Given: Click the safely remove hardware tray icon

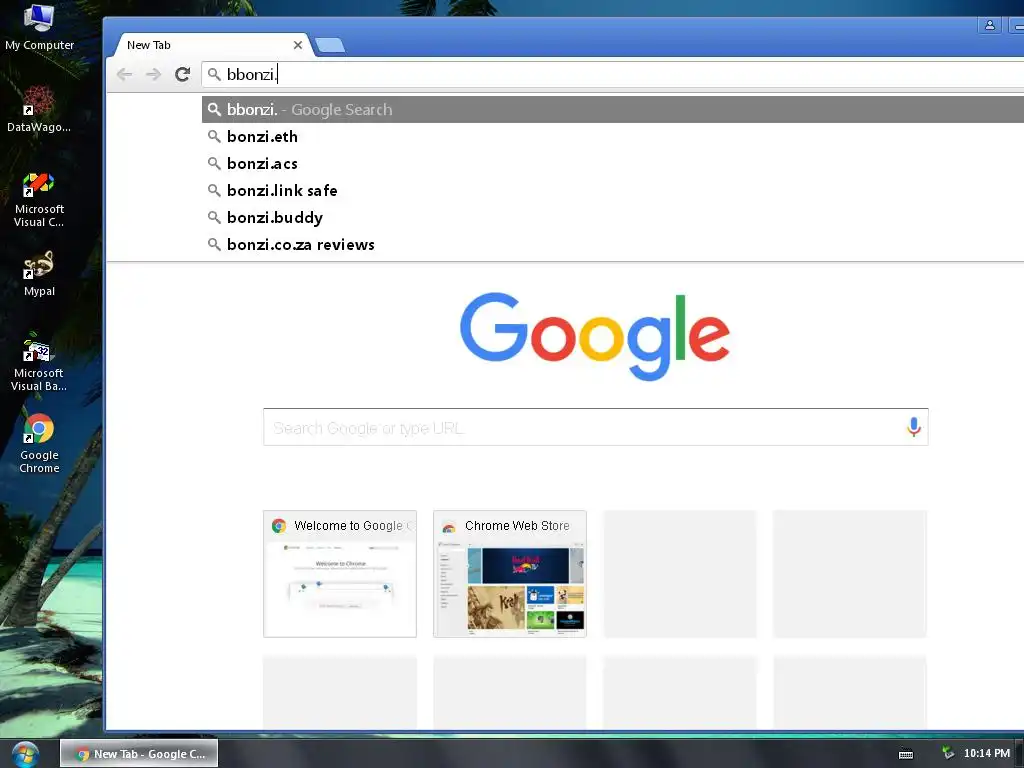Looking at the screenshot, I should click(948, 754).
